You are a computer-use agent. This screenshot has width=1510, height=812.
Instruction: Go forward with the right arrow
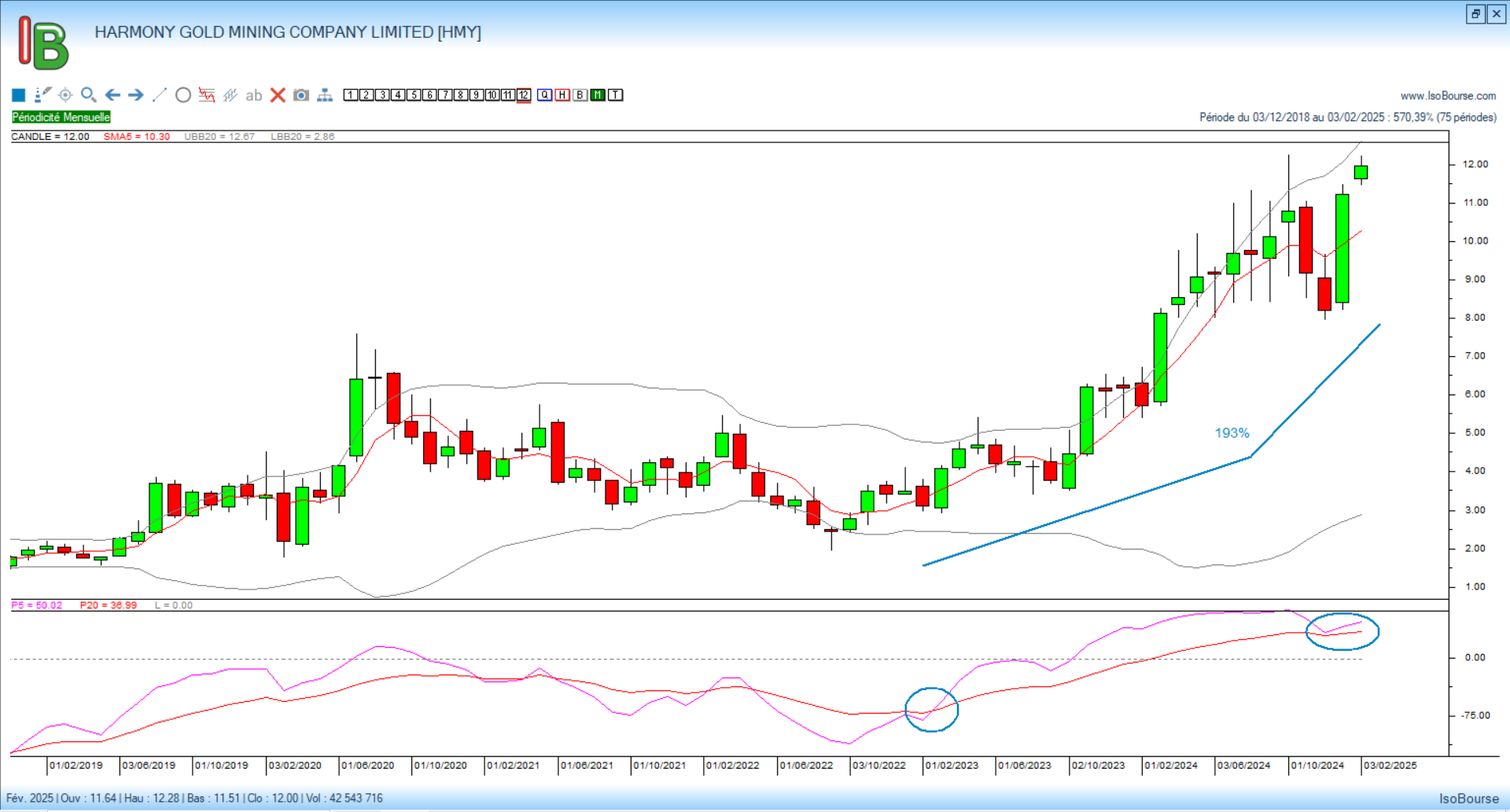pos(135,95)
